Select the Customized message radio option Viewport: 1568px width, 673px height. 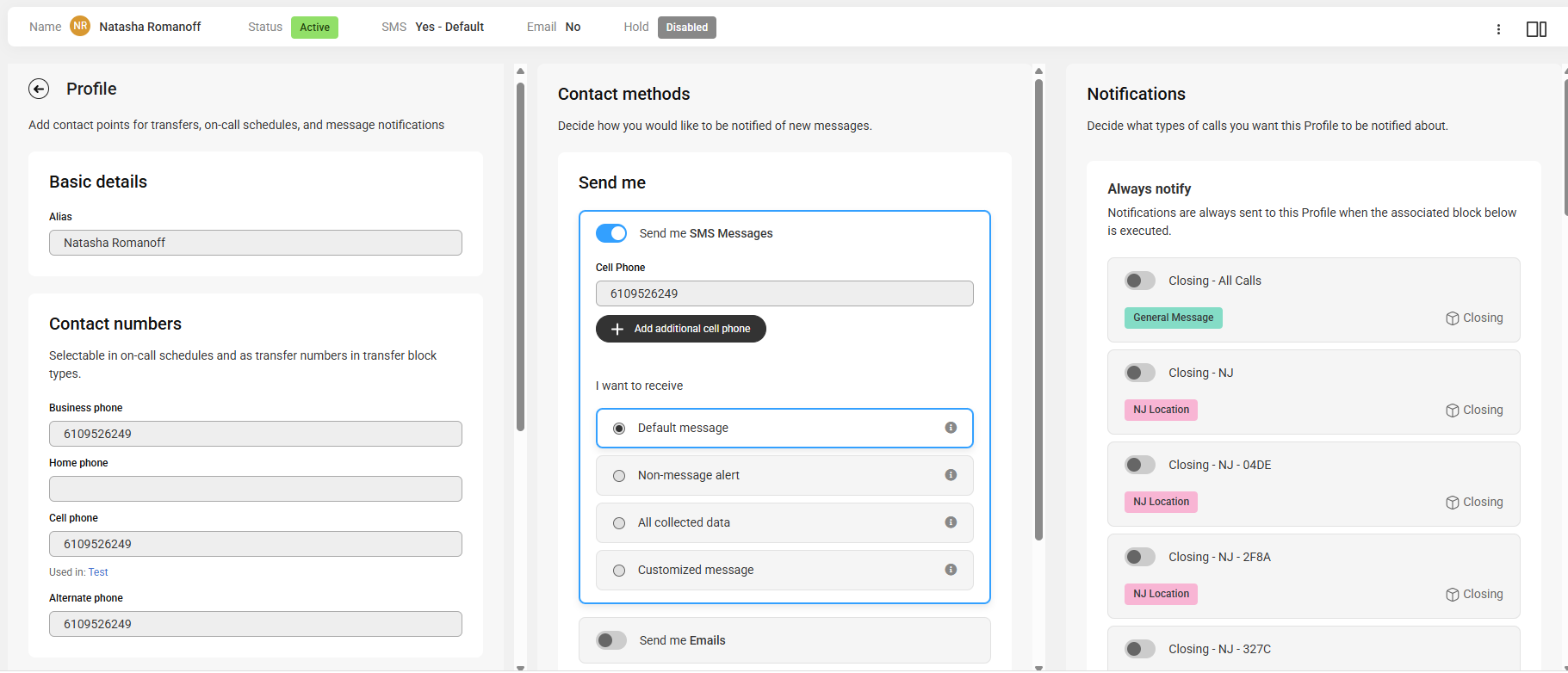point(619,571)
